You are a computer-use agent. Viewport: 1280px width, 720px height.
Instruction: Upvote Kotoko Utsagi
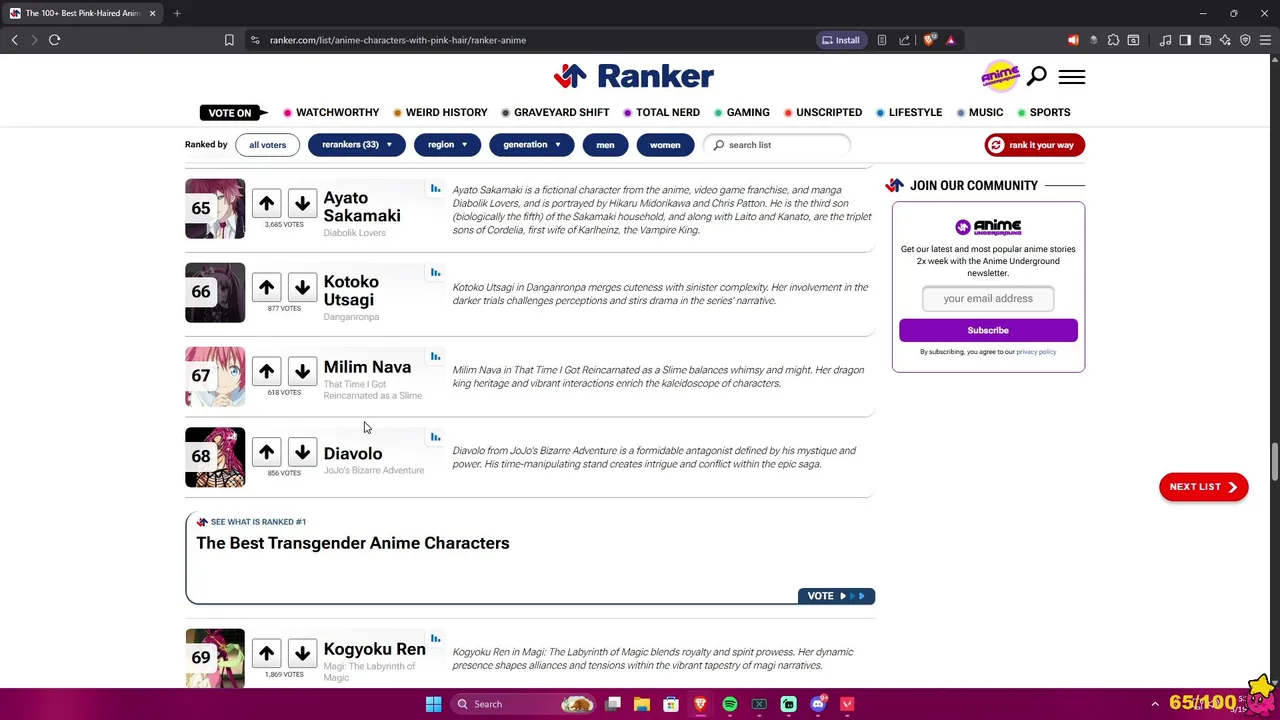(266, 288)
